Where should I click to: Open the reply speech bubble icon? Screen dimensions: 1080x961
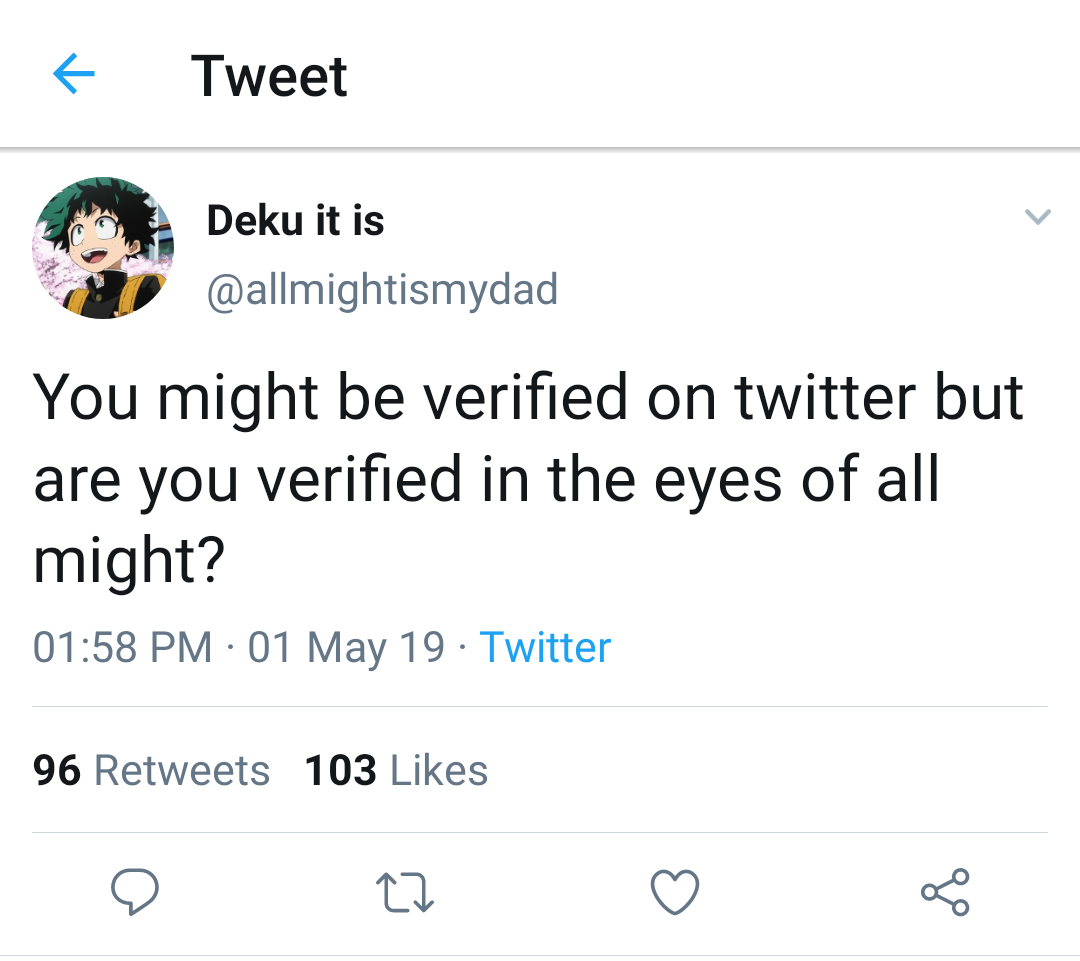135,891
